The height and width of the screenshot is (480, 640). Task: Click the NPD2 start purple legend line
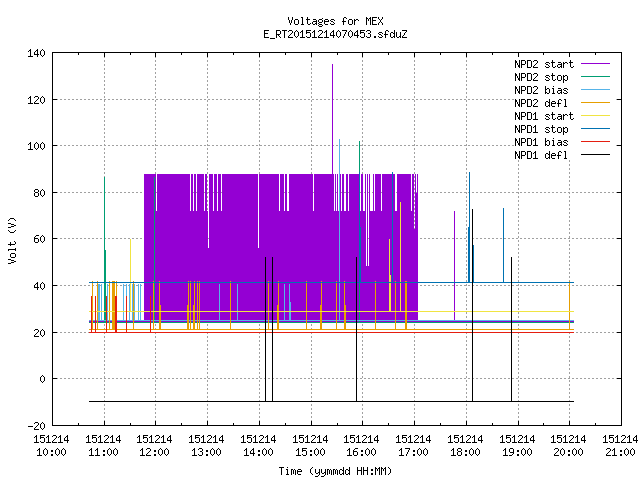click(595, 64)
